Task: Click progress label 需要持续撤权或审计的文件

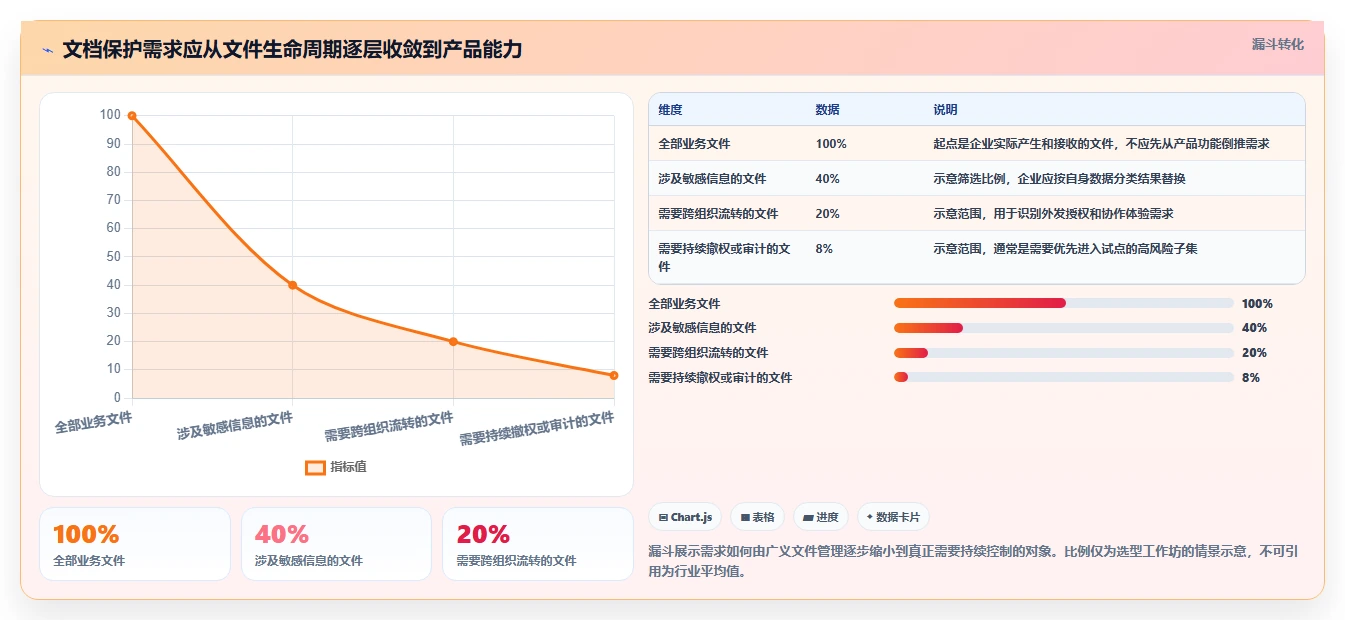Action: click(720, 377)
